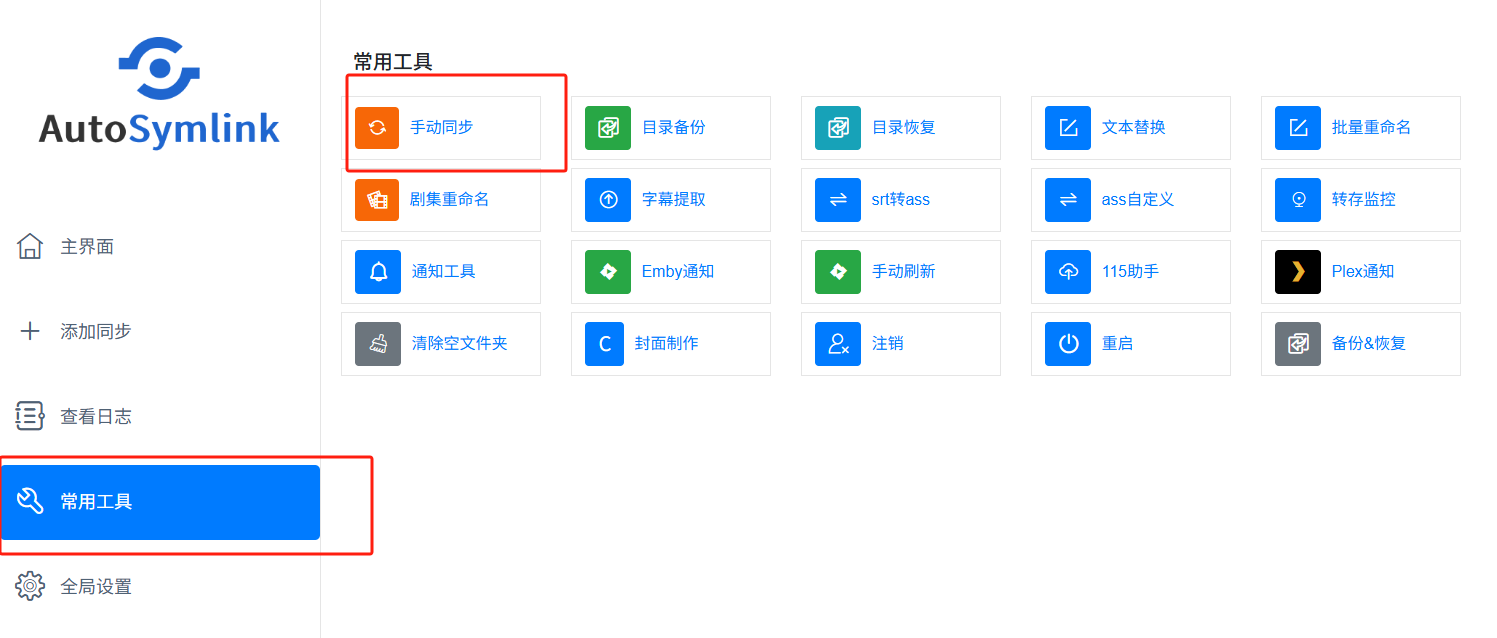The width and height of the screenshot is (1497, 638).
Task: Click the 常用工具 page heading
Action: (x=393, y=62)
